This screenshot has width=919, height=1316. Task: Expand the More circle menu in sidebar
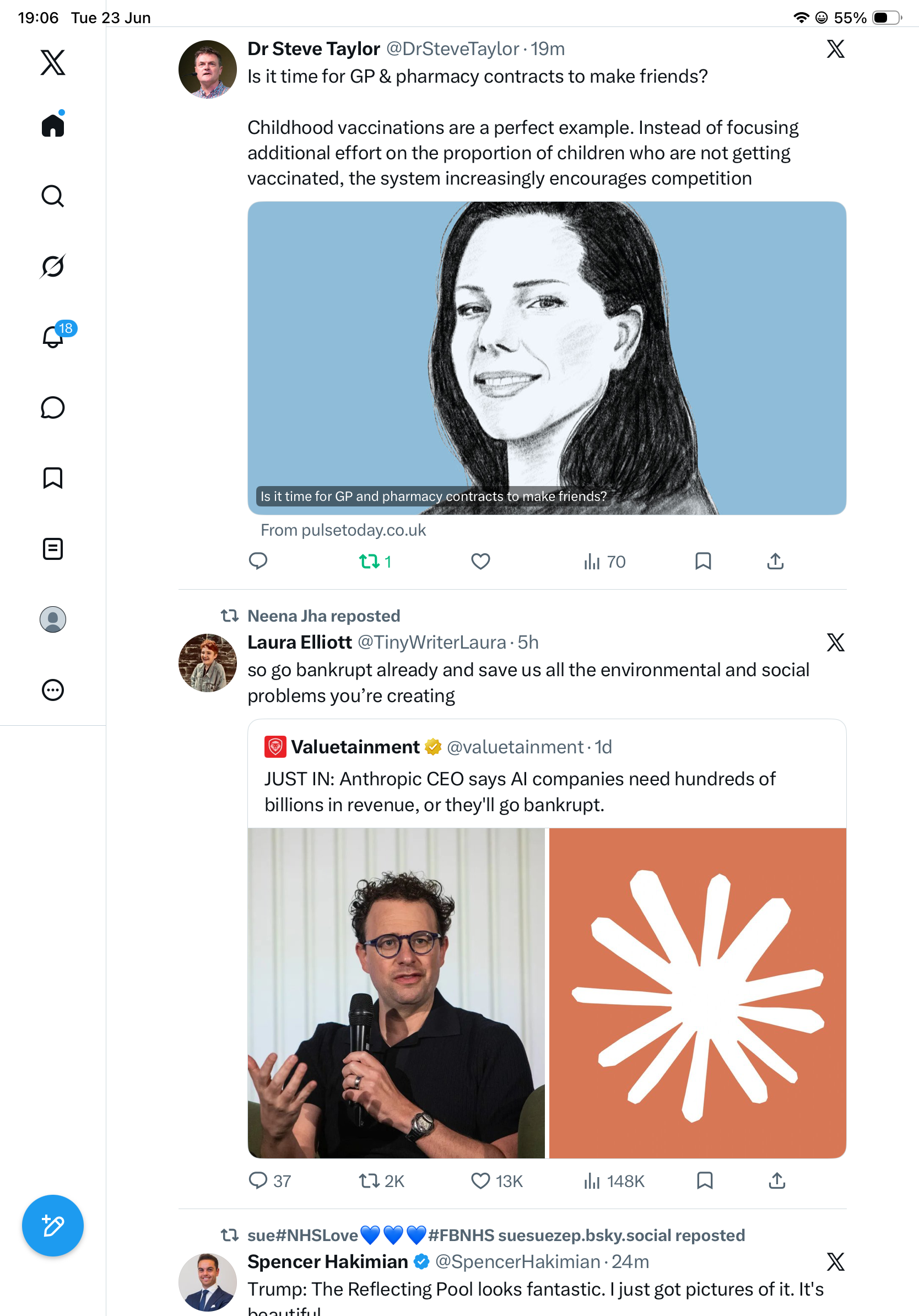[x=53, y=689]
